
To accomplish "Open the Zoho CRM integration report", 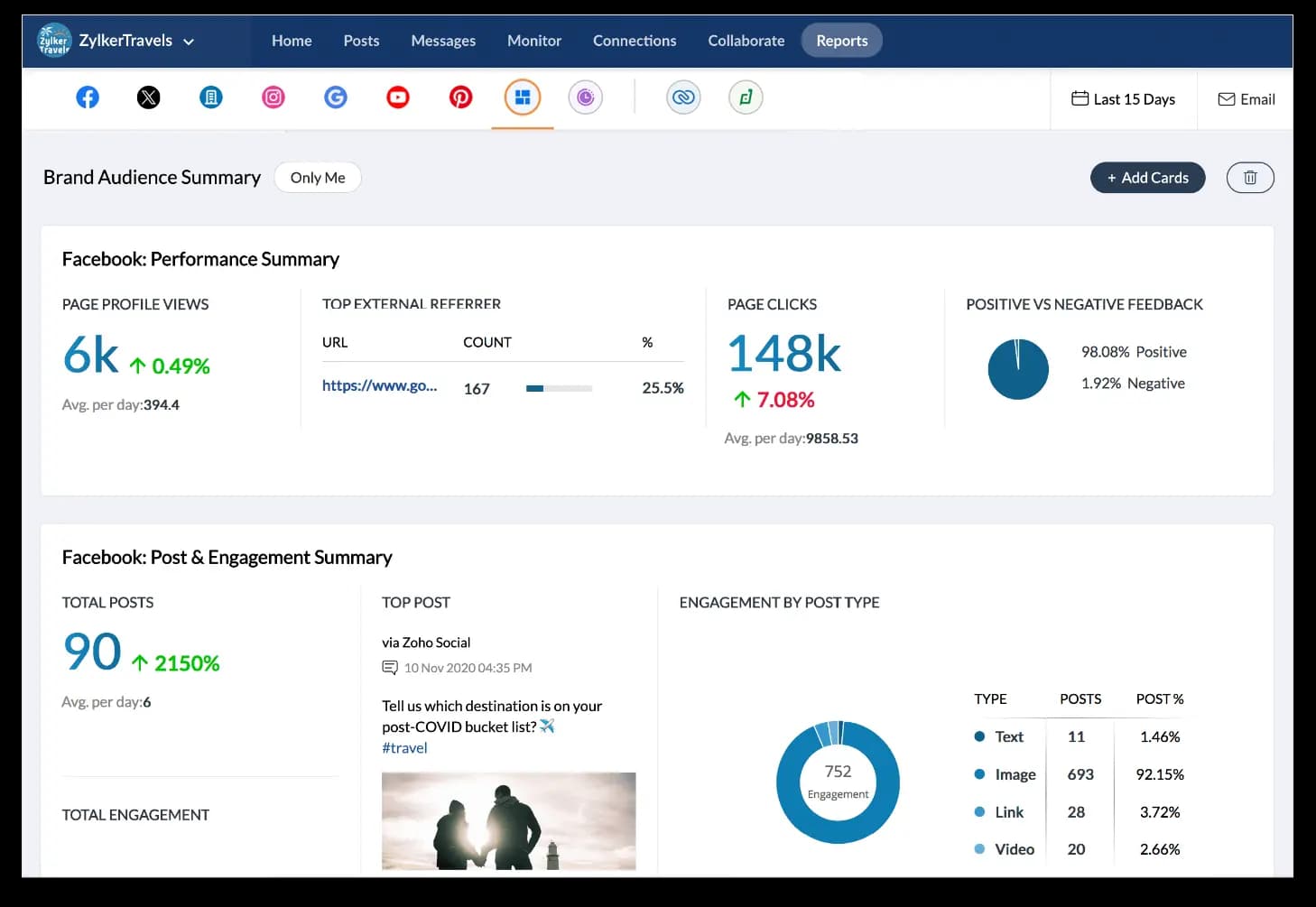I will click(683, 97).
